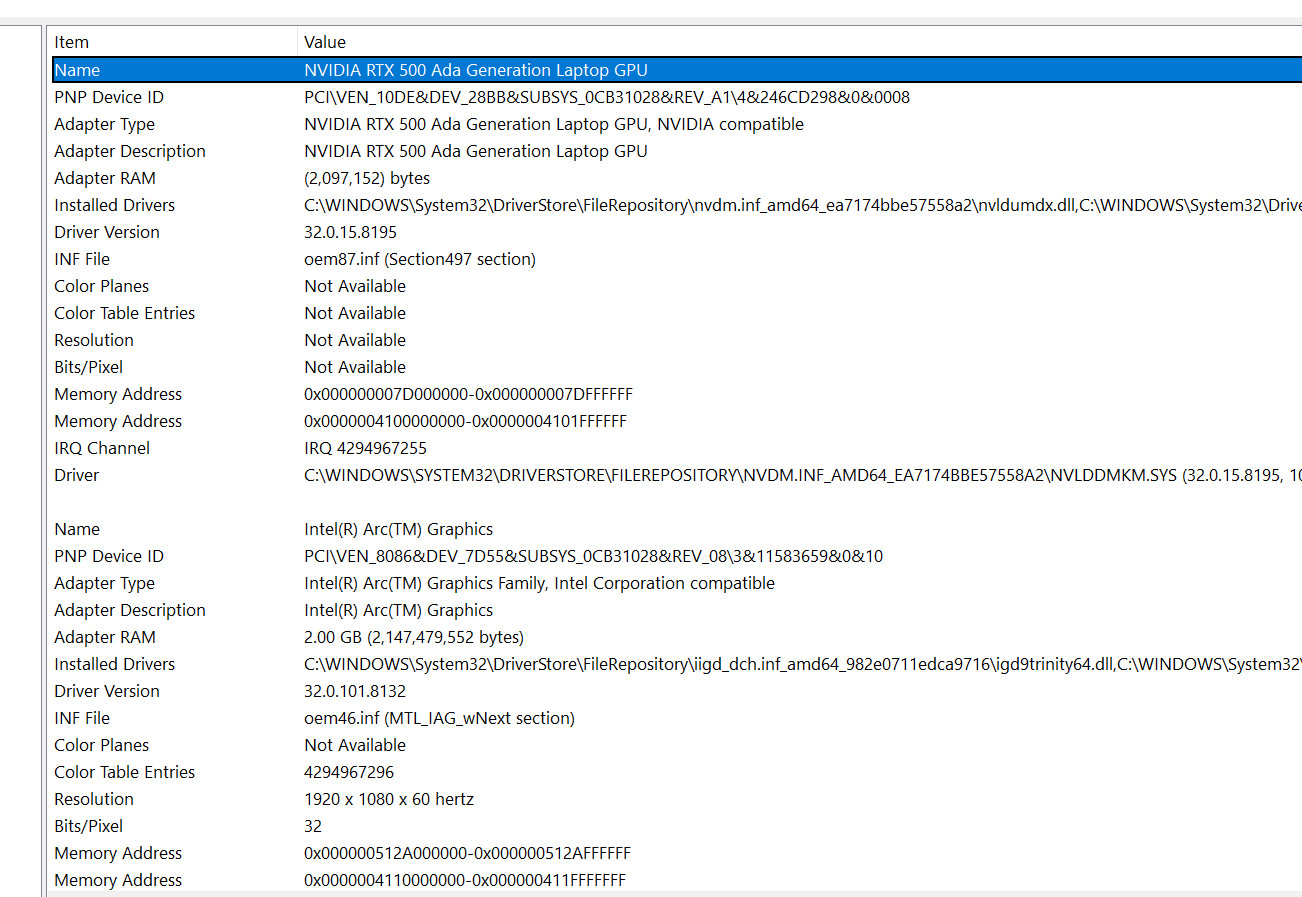Select the Adapter Type value ending 'NVIDIA compatible'
The image size is (1302, 897).
[554, 124]
